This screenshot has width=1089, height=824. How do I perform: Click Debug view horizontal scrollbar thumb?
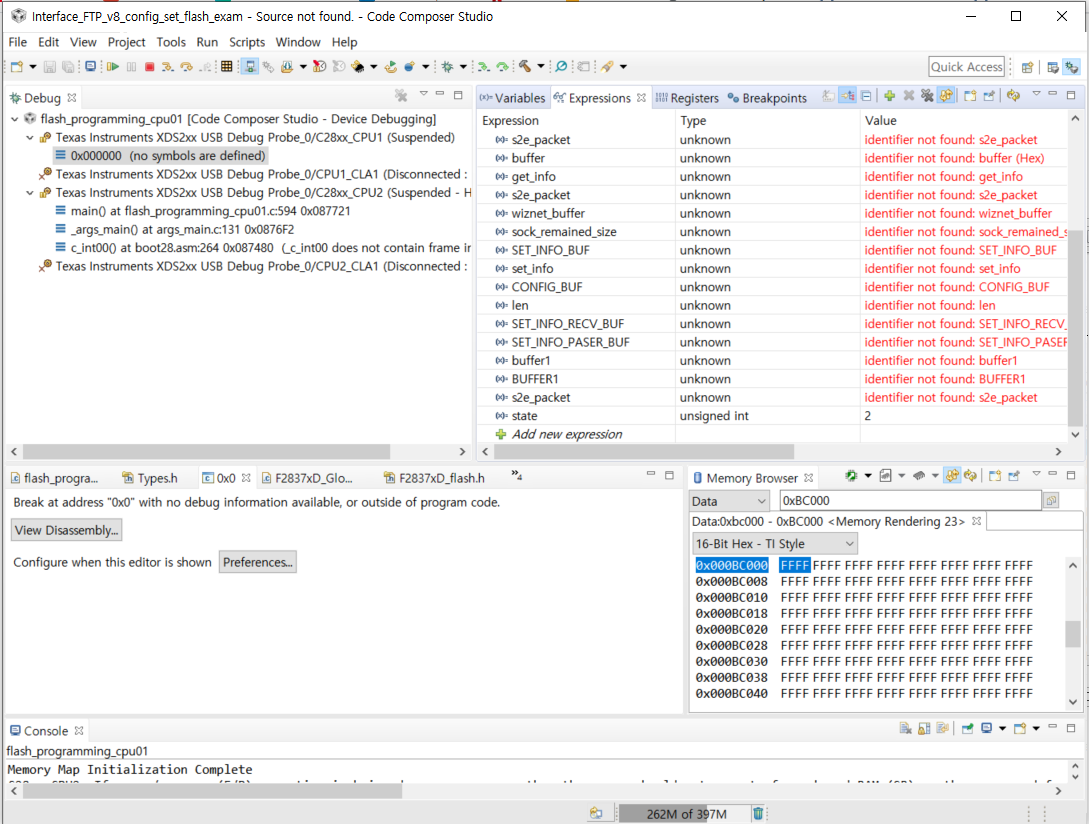point(206,452)
